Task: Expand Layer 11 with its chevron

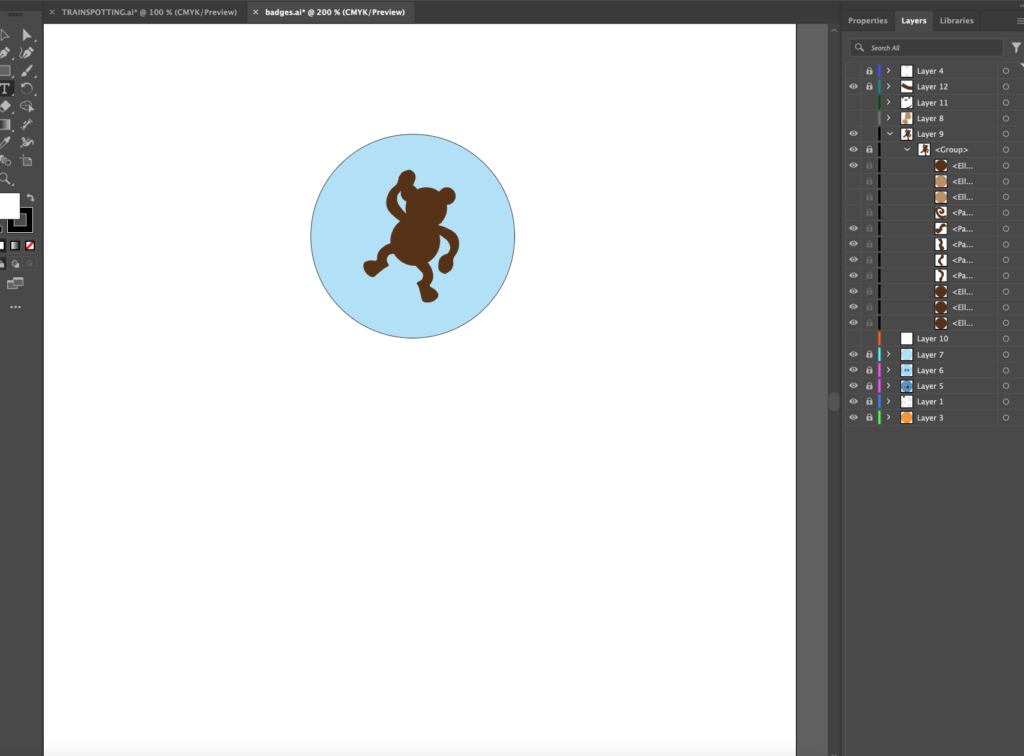Action: coord(889,102)
